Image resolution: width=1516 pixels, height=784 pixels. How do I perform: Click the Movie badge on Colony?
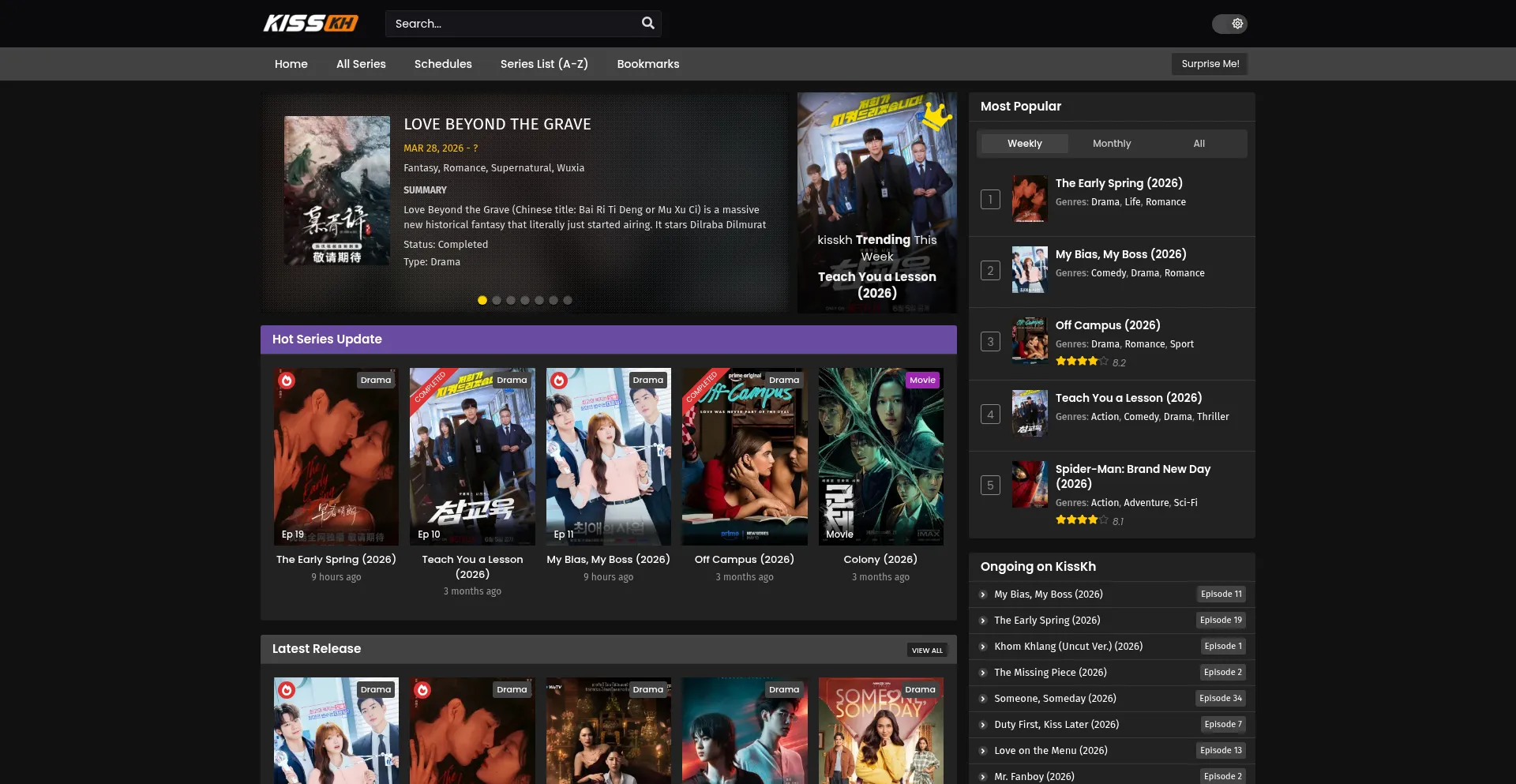pyautogui.click(x=922, y=380)
